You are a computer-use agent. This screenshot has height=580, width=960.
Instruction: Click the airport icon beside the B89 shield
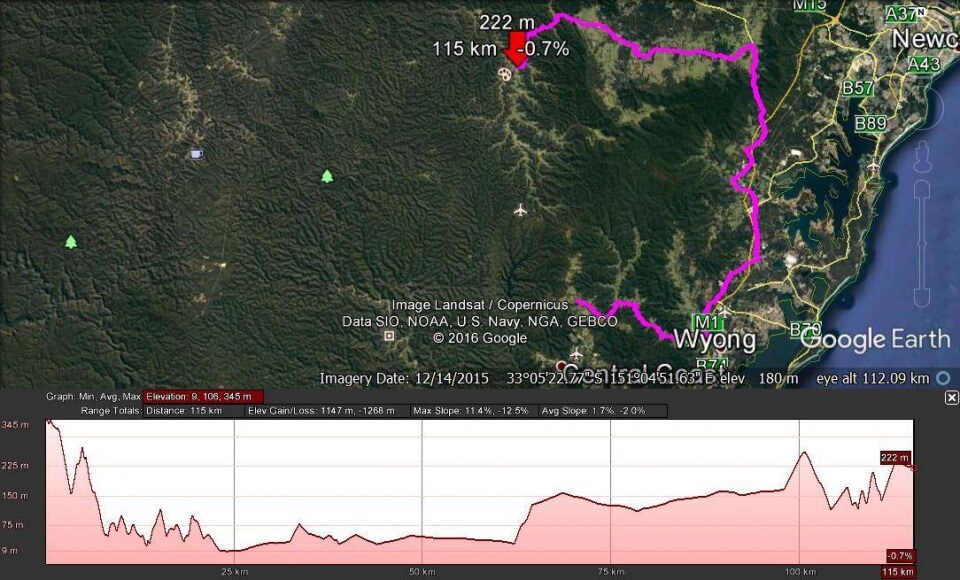click(873, 165)
